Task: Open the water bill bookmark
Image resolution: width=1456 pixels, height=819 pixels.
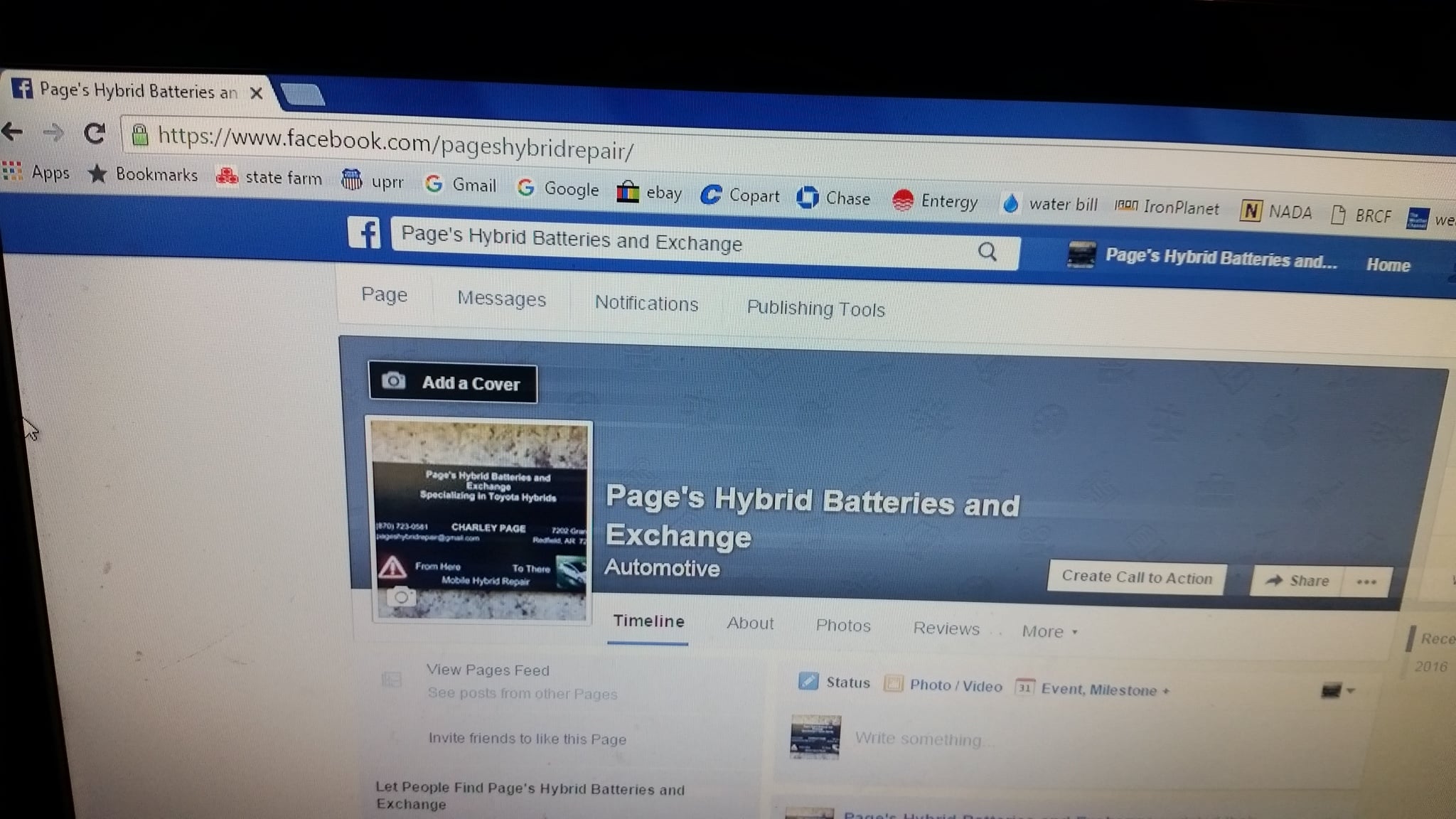Action: point(1049,205)
